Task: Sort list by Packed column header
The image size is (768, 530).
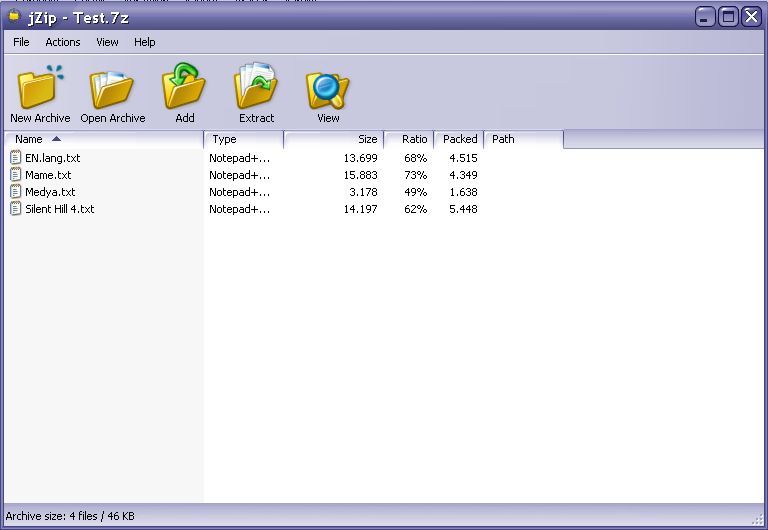Action: click(x=459, y=140)
